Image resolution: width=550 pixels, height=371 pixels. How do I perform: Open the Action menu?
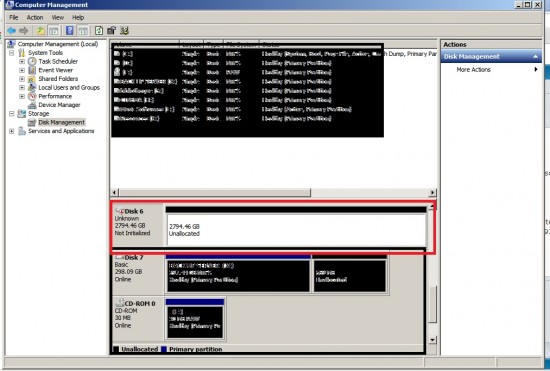[35, 18]
